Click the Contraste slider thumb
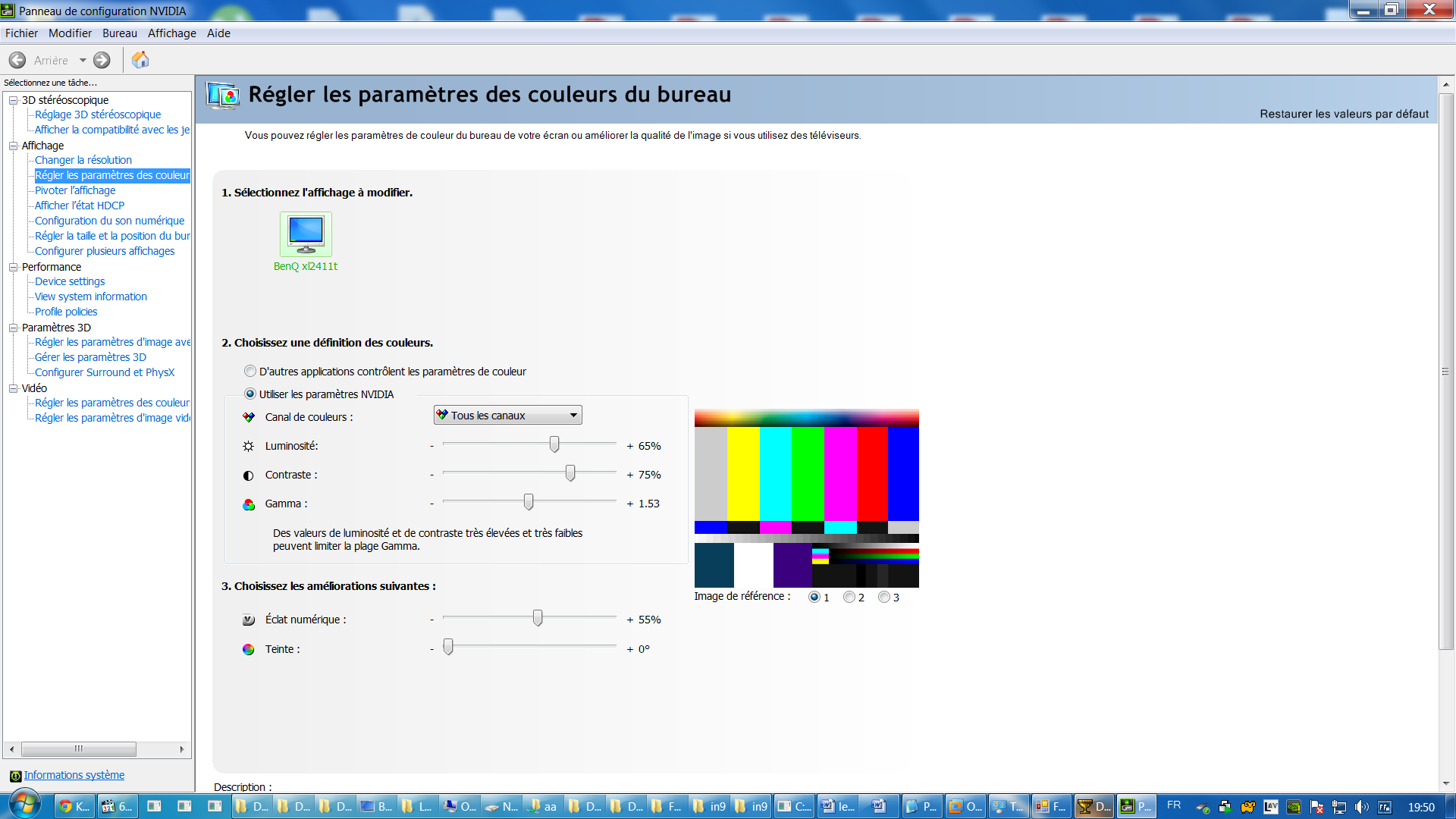The image size is (1456, 819). (570, 473)
